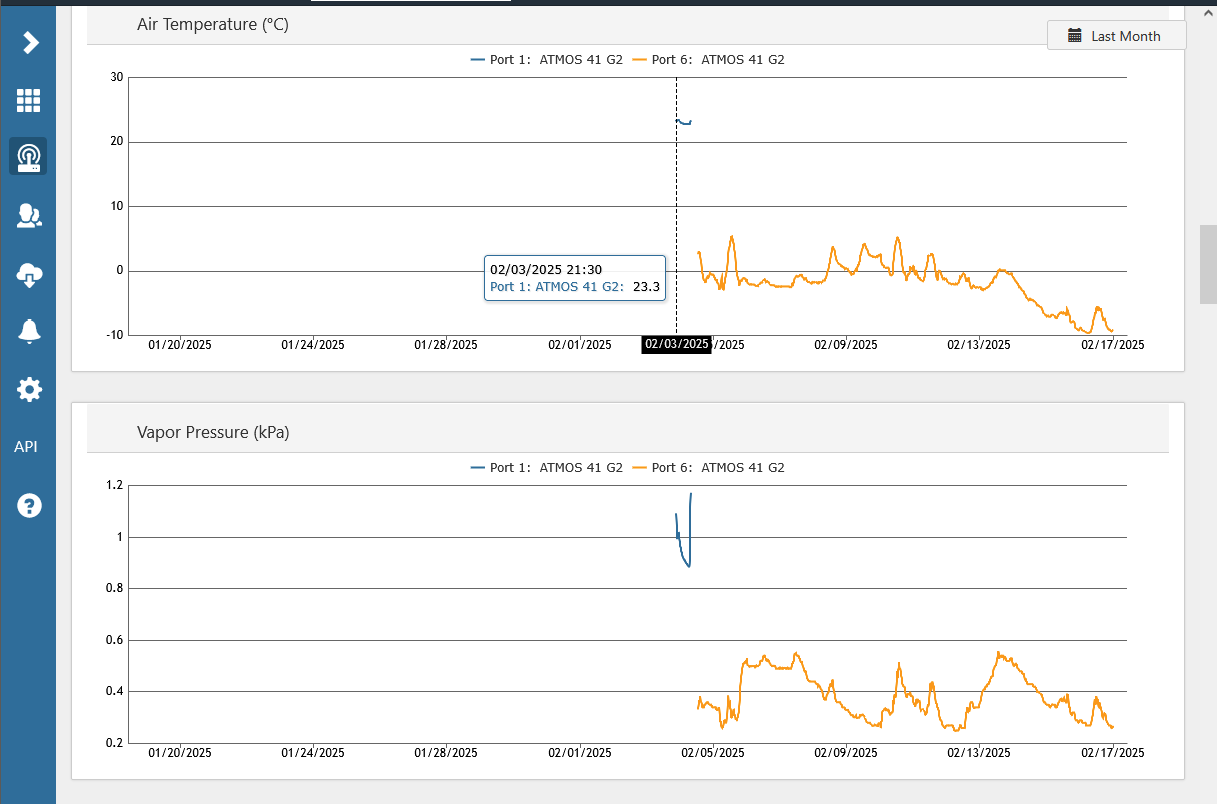Viewport: 1217px width, 804px height.
Task: Click the page vertical scrollbar thumb
Action: tap(1208, 265)
